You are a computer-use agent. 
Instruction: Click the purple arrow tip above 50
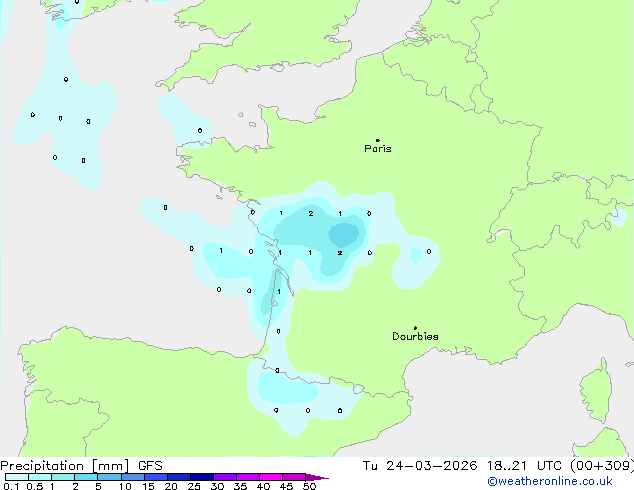pyautogui.click(x=317, y=477)
